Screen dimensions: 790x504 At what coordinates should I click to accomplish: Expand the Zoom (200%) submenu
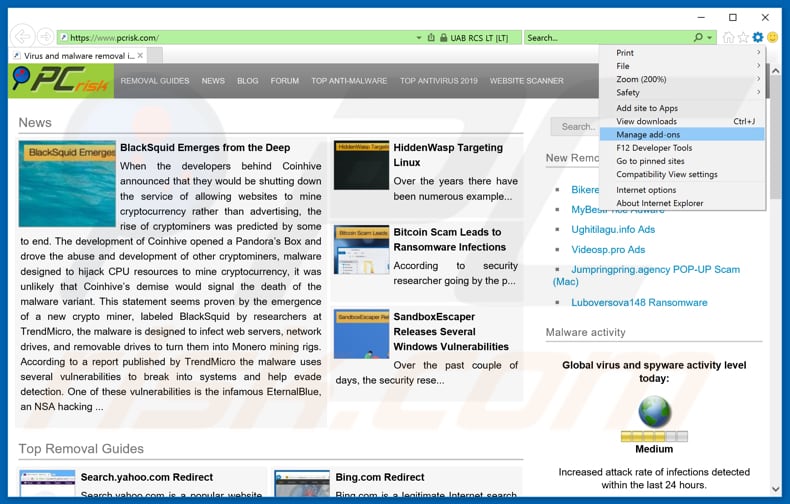[x=682, y=79]
